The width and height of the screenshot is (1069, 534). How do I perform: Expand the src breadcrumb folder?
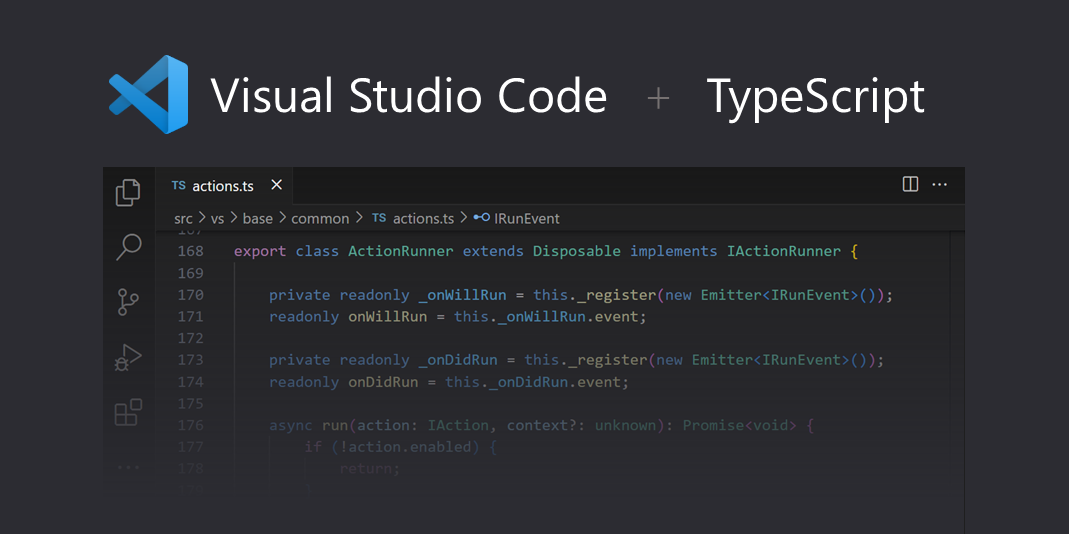(183, 218)
